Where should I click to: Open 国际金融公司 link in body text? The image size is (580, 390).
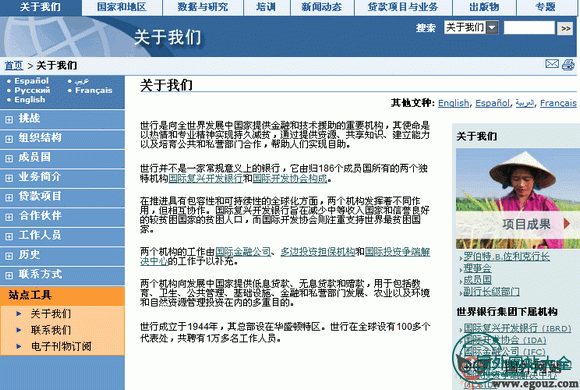coord(243,252)
